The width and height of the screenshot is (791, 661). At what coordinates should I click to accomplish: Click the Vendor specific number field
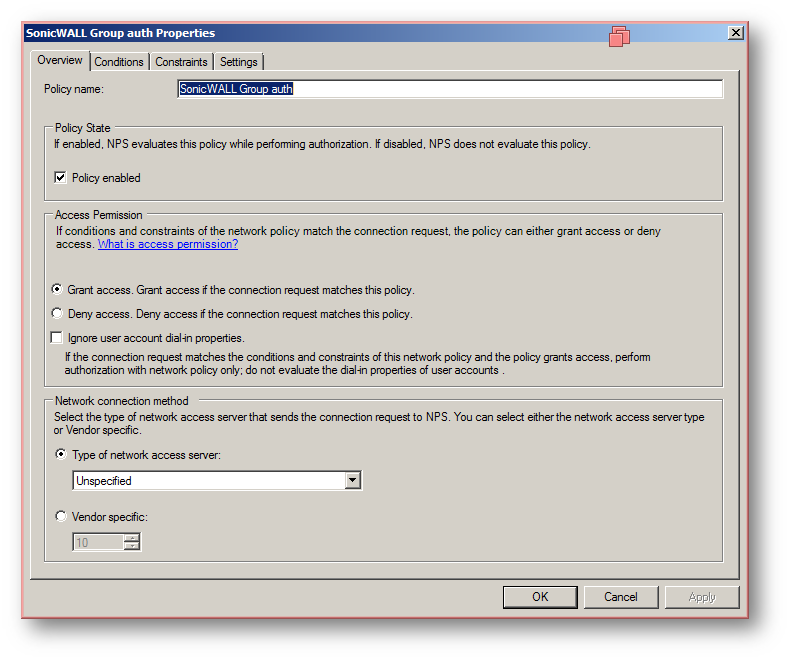(x=98, y=542)
